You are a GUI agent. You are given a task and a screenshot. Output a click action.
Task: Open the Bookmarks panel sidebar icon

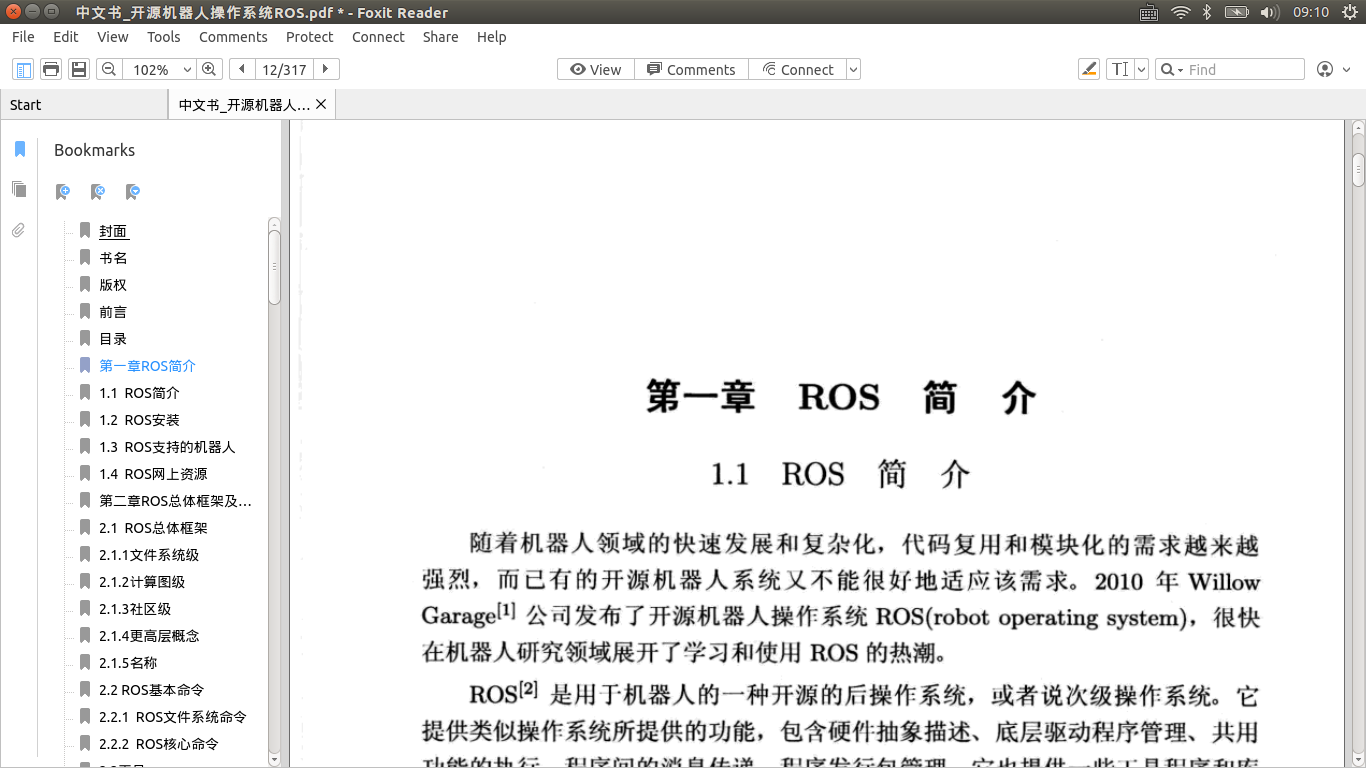coord(19,149)
